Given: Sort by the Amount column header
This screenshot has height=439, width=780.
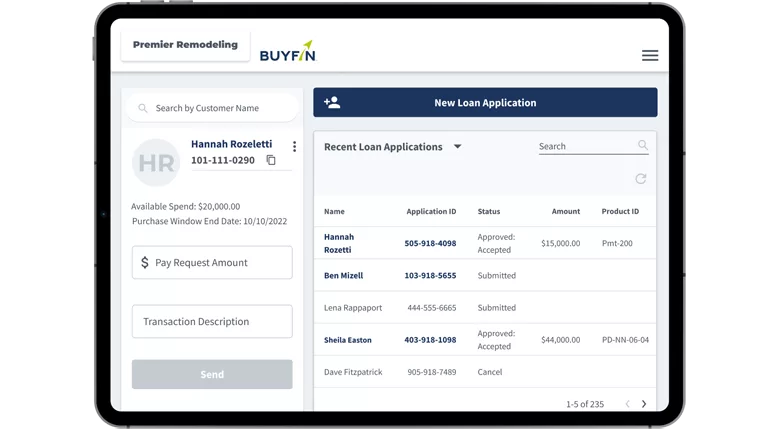Looking at the screenshot, I should pyautogui.click(x=566, y=212).
